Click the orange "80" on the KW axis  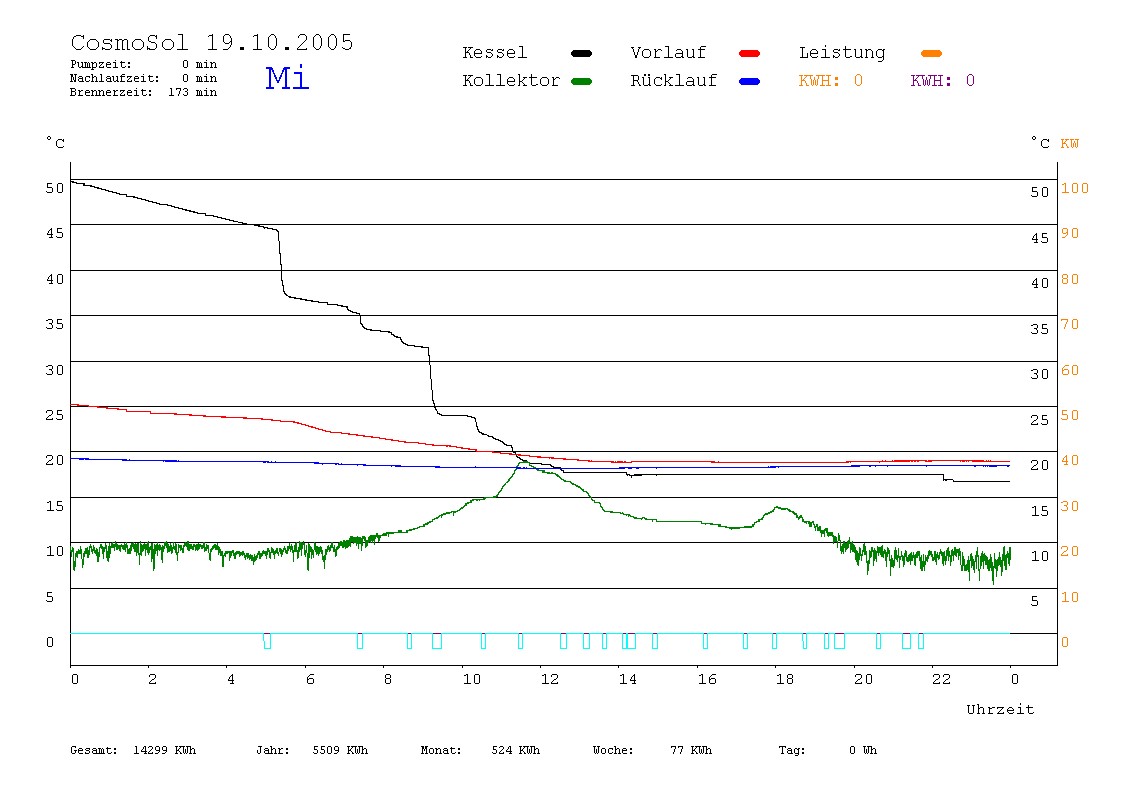[x=1070, y=279]
